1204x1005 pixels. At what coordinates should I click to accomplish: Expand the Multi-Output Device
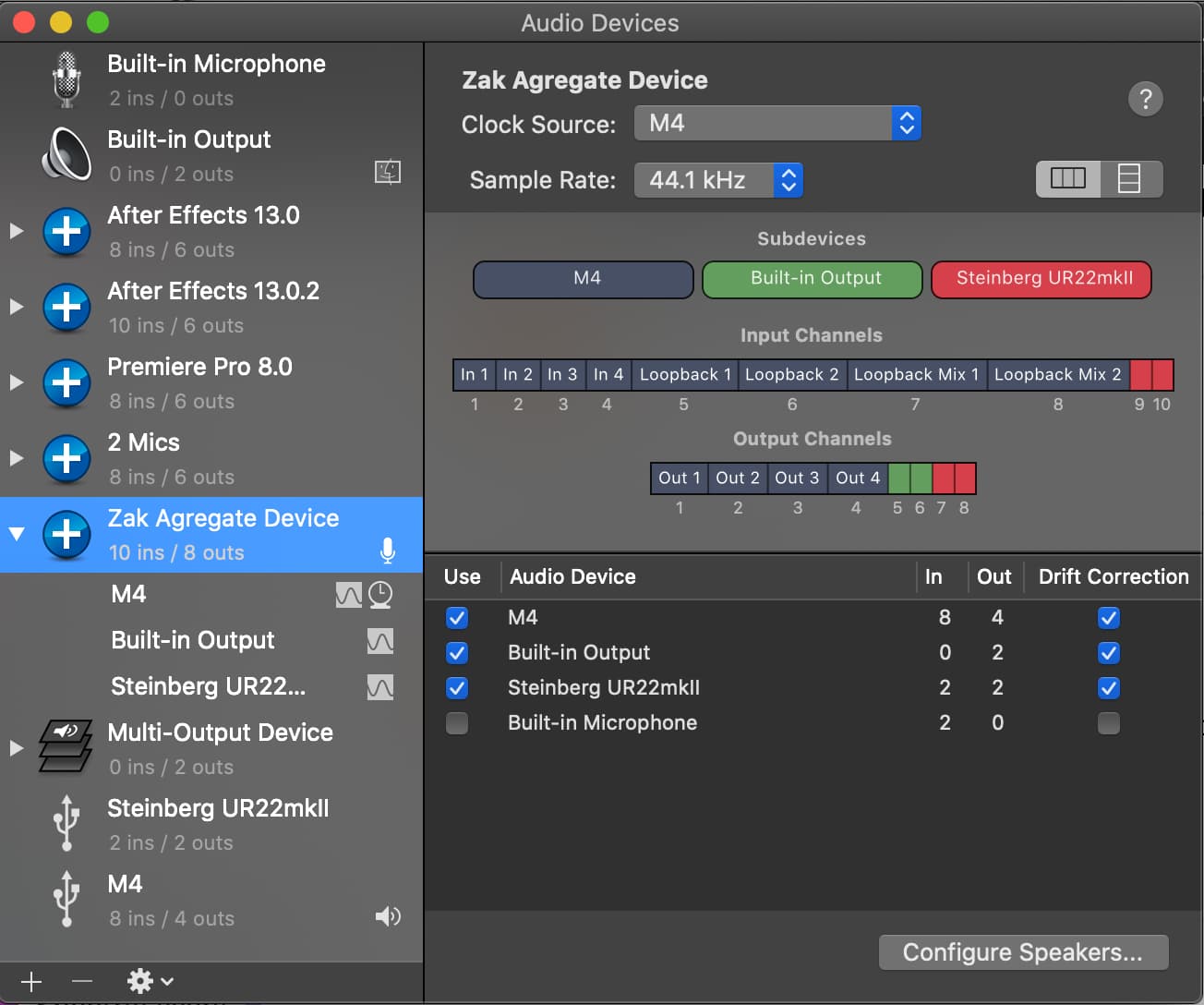click(17, 748)
